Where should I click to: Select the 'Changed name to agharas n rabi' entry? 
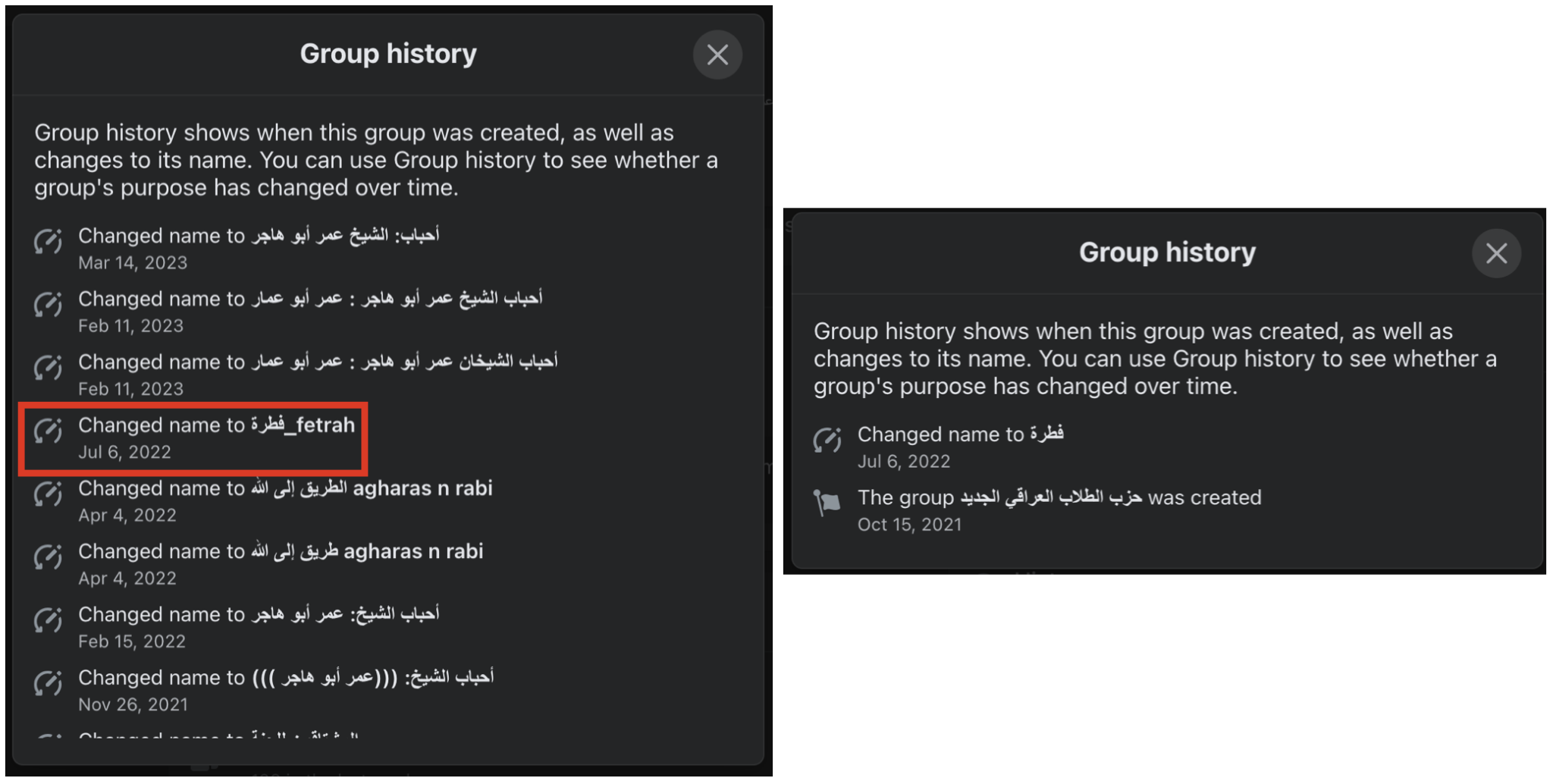285,488
